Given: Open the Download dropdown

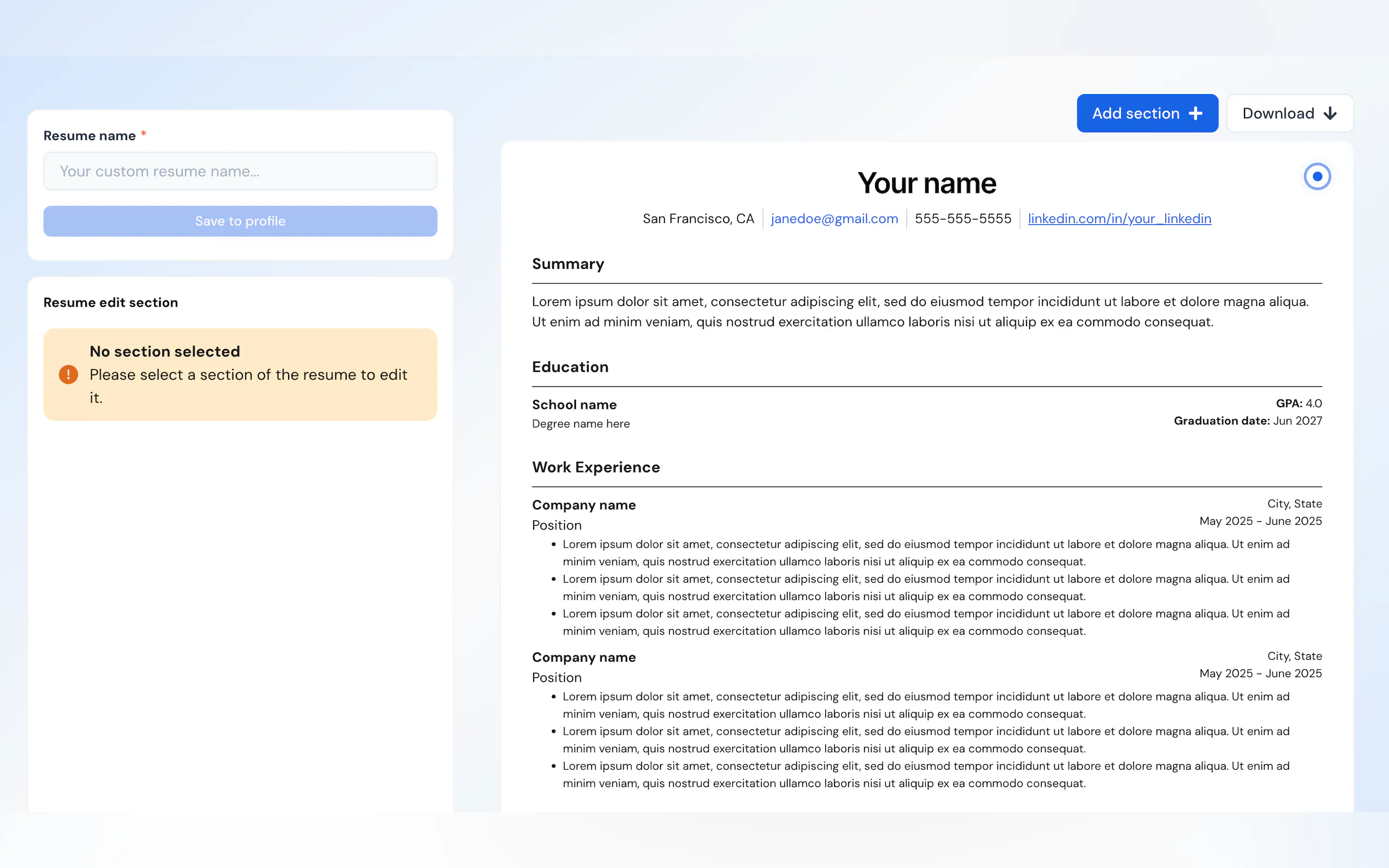Looking at the screenshot, I should coord(1289,113).
